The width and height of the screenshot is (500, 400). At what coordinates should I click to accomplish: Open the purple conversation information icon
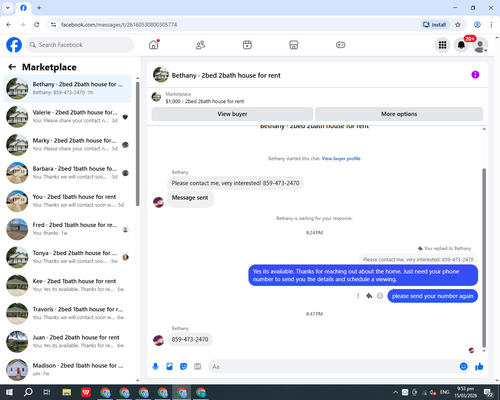tap(475, 75)
